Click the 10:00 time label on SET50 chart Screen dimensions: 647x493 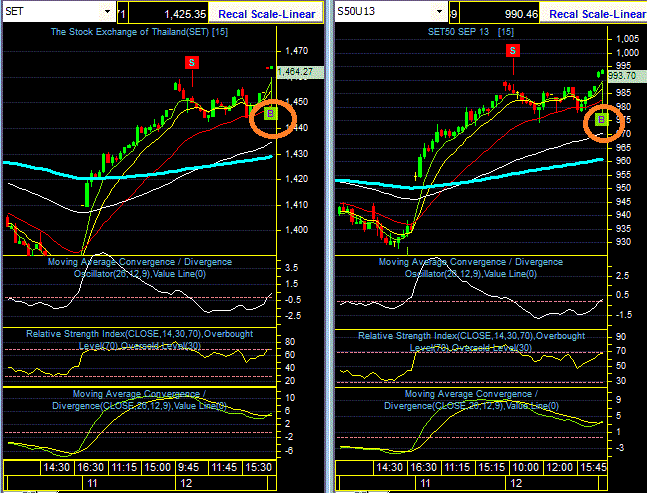point(525,467)
